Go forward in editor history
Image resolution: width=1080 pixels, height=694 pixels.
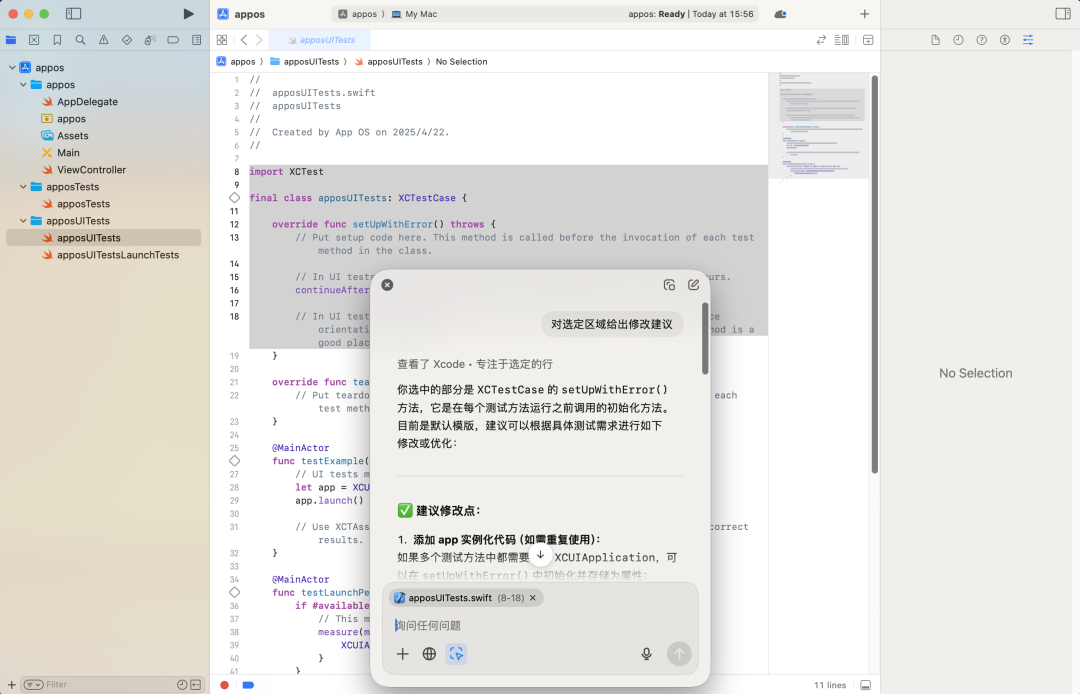259,40
